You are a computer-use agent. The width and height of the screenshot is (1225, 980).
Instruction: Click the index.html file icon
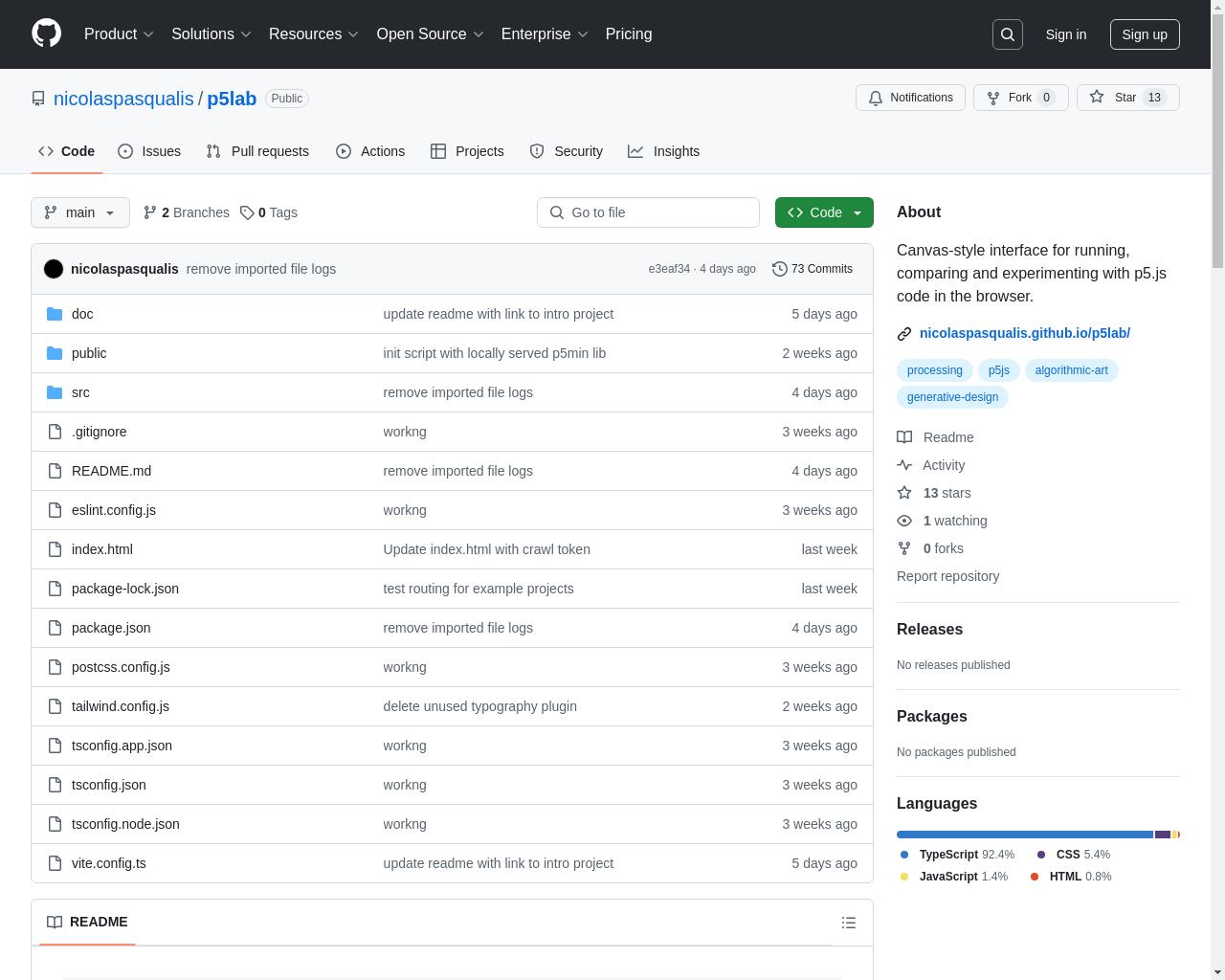pos(55,549)
